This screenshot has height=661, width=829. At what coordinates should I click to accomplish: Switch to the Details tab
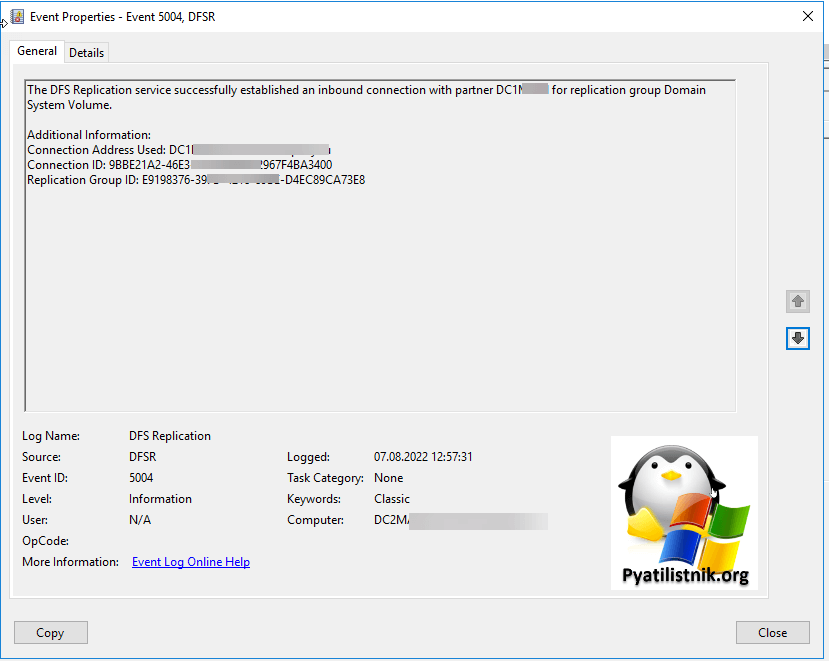coord(86,53)
